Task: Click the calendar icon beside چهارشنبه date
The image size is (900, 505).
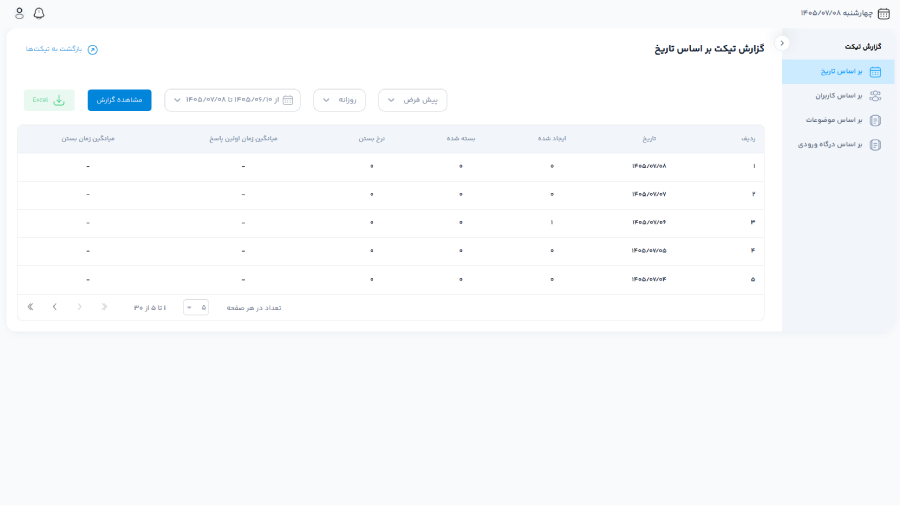Action: 884,13
